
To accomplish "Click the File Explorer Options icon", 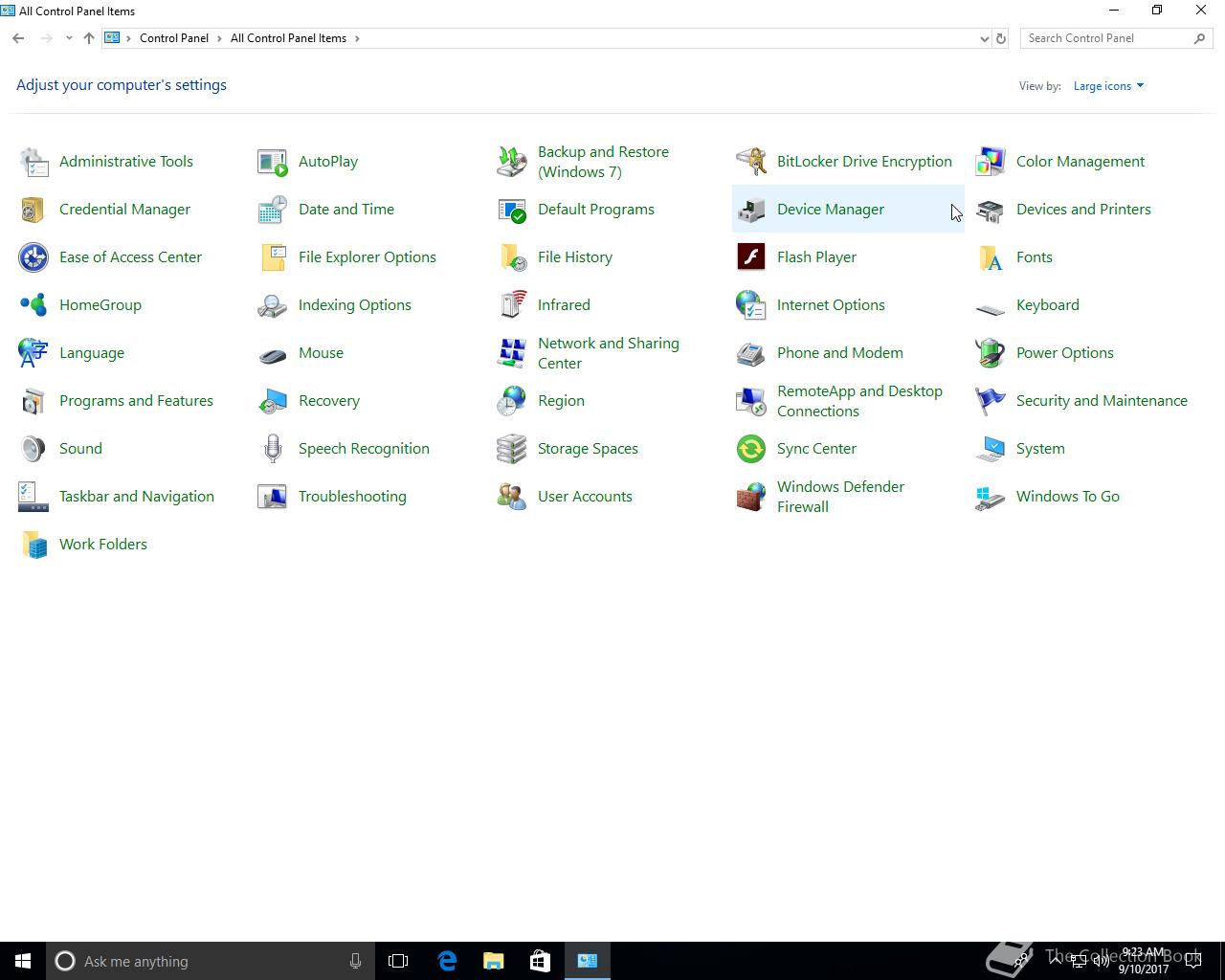I will tap(273, 257).
